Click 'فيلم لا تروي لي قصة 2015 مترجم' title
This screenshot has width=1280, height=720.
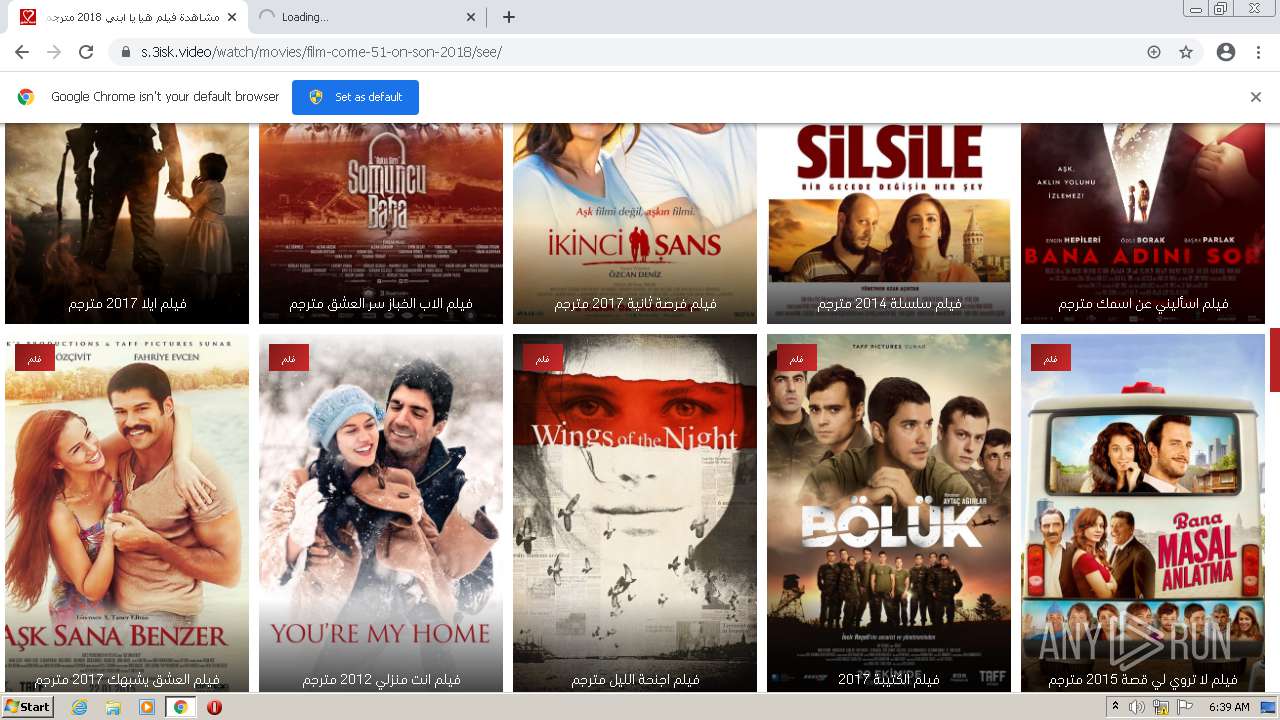(x=1143, y=679)
